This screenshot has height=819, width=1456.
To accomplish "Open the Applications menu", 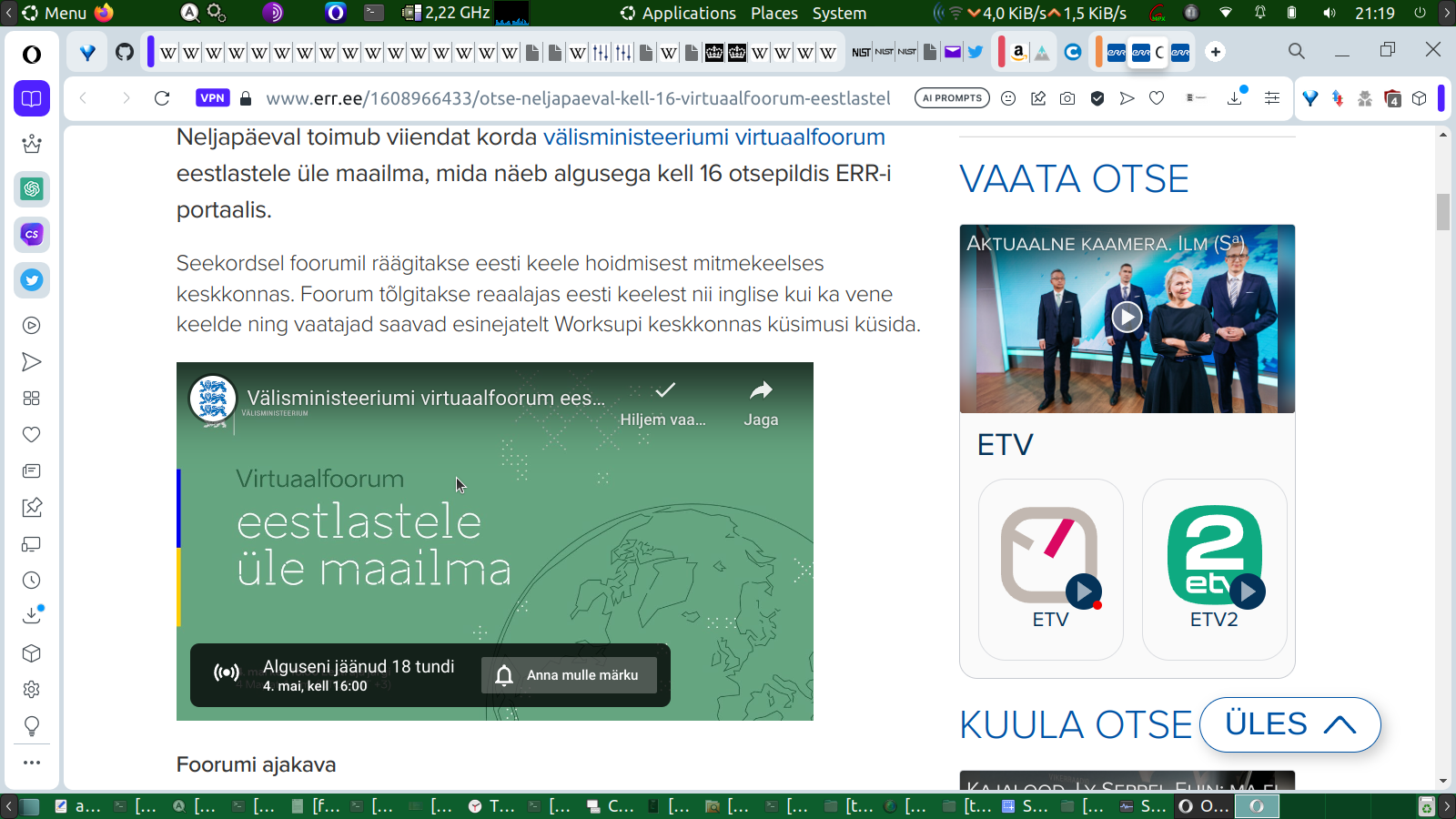I will (679, 13).
